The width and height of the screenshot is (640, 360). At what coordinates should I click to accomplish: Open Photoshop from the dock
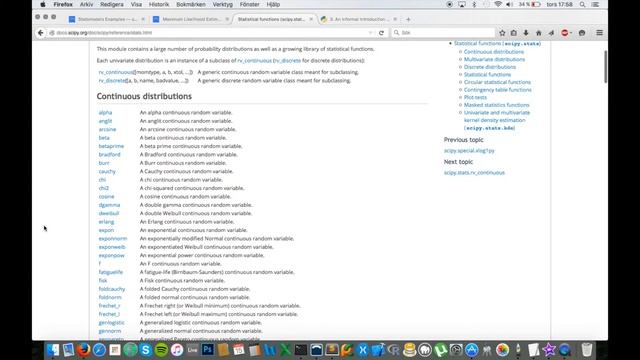(208, 350)
